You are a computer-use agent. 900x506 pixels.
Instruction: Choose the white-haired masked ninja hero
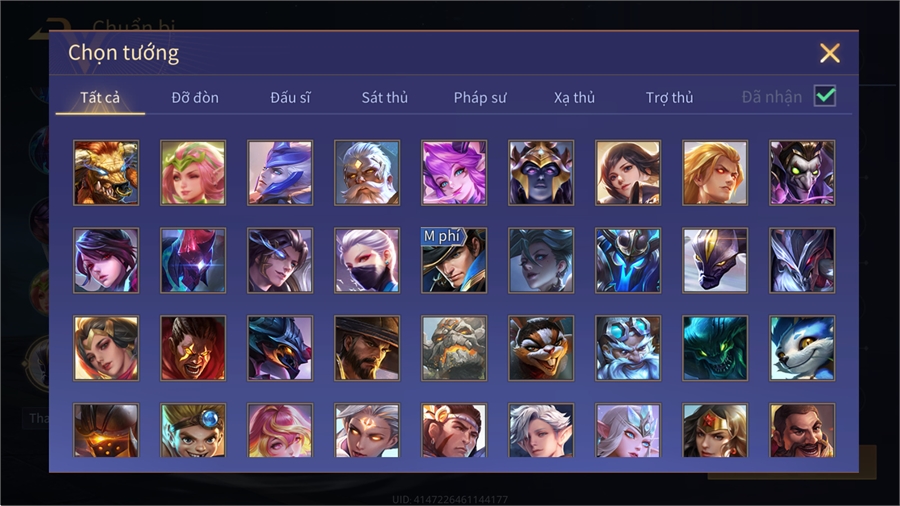point(367,260)
